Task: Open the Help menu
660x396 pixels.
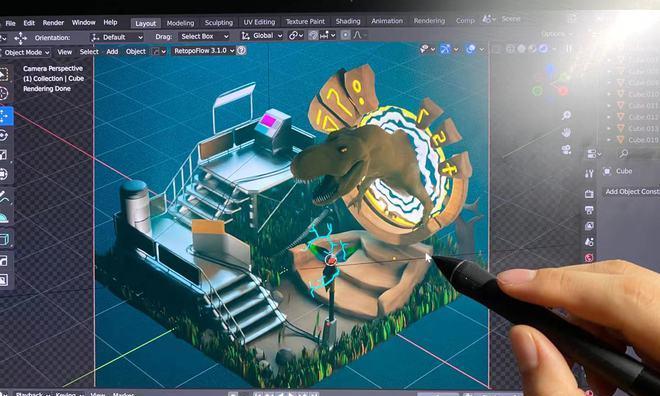Action: click(x=110, y=22)
